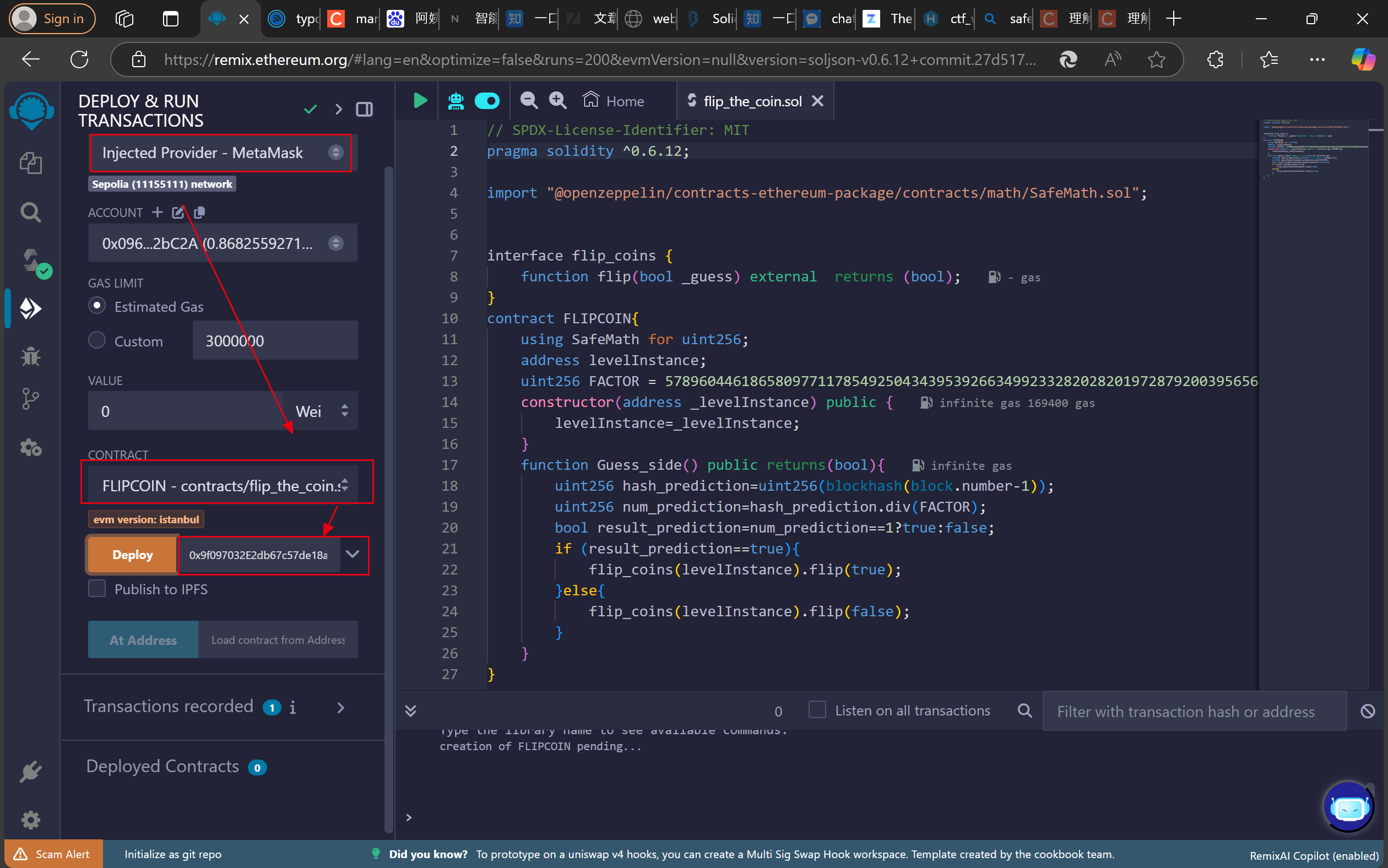Toggle the side panel layout icon

point(365,109)
